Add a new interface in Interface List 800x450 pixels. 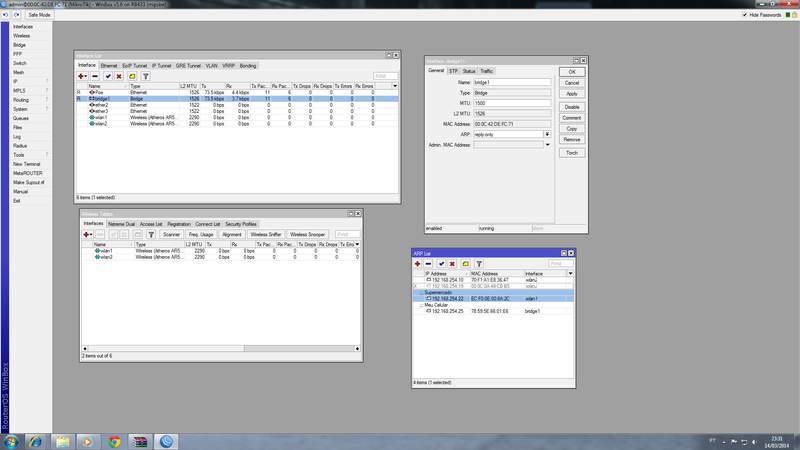tap(82, 76)
